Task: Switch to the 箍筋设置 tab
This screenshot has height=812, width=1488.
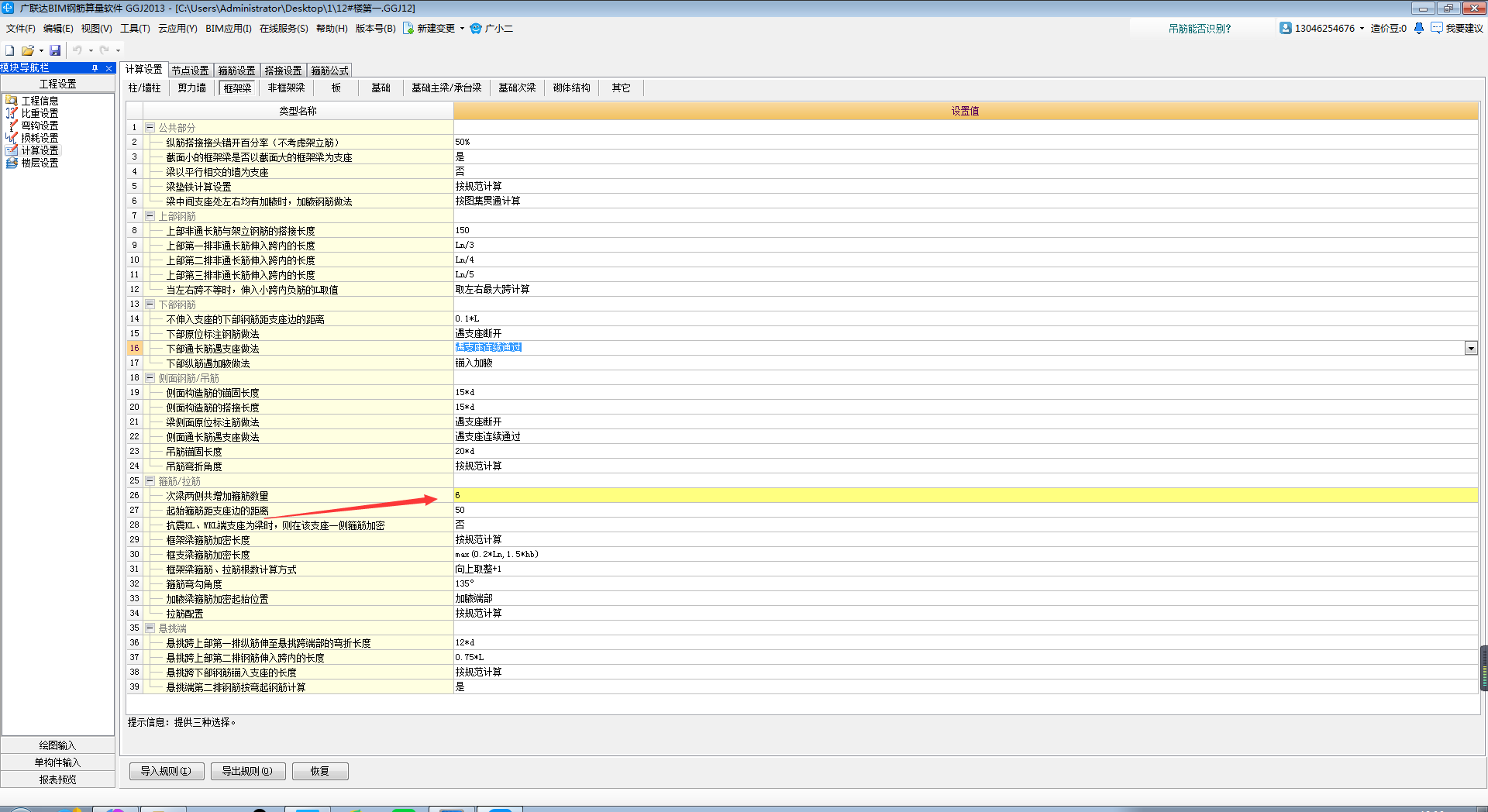Action: tap(237, 71)
